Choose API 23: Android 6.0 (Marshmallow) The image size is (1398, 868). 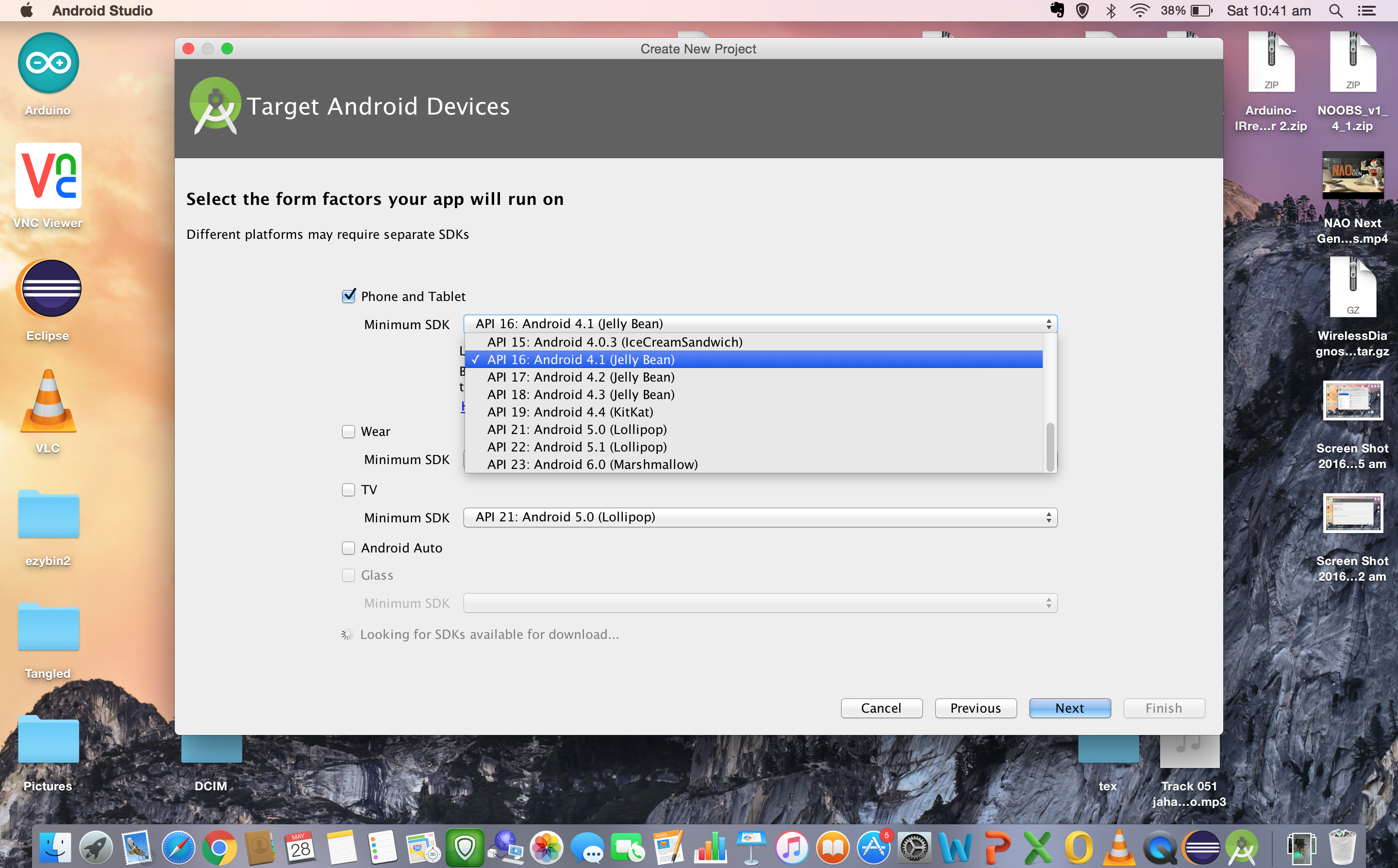coord(753,465)
